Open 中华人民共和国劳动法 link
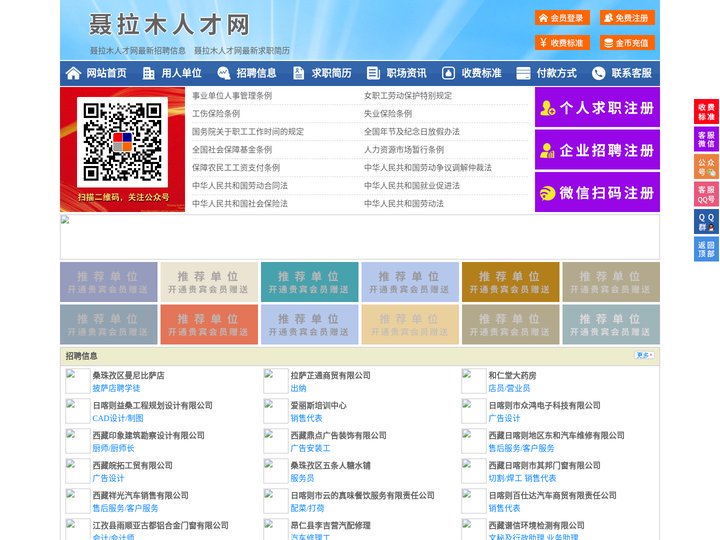Image resolution: width=720 pixels, height=540 pixels. tap(404, 203)
